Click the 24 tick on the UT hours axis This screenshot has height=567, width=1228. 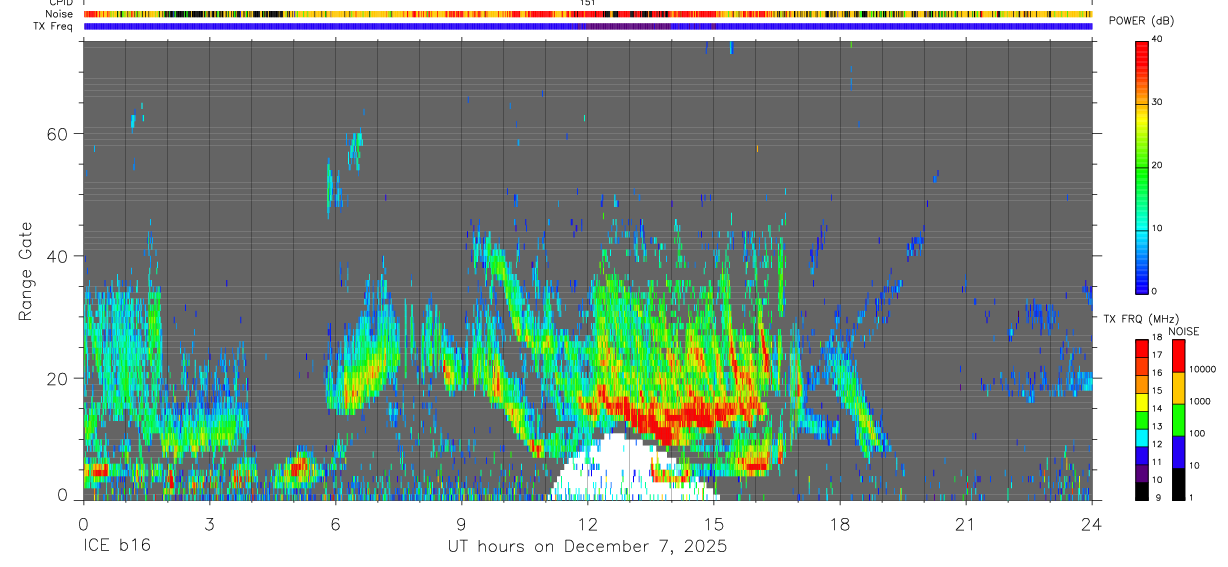point(1091,523)
